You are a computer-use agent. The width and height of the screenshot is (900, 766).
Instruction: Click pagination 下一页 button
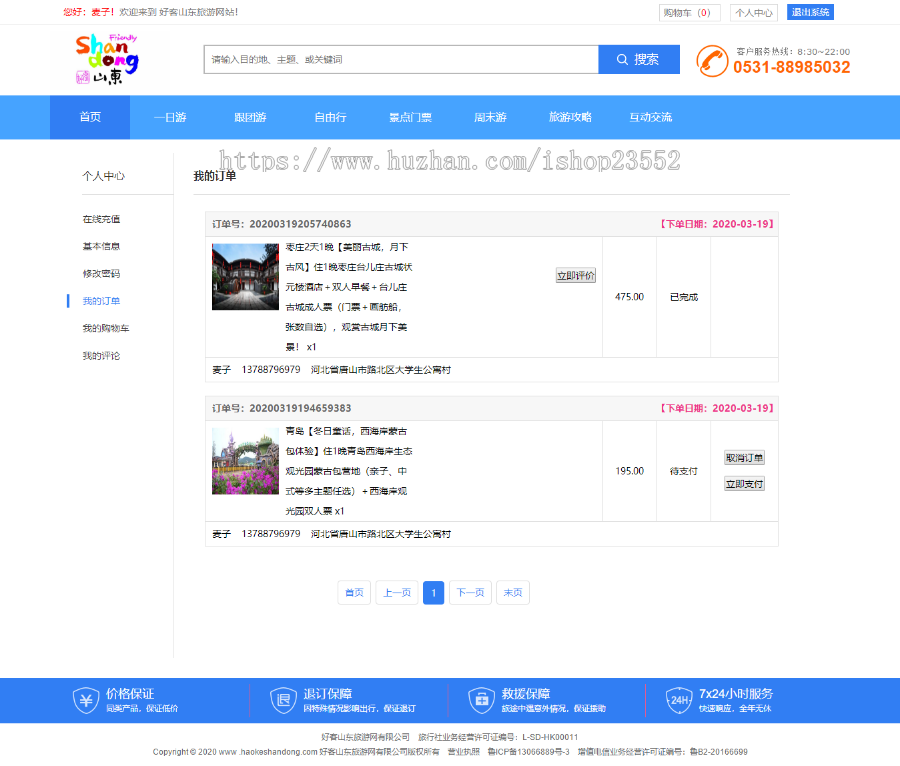[470, 593]
